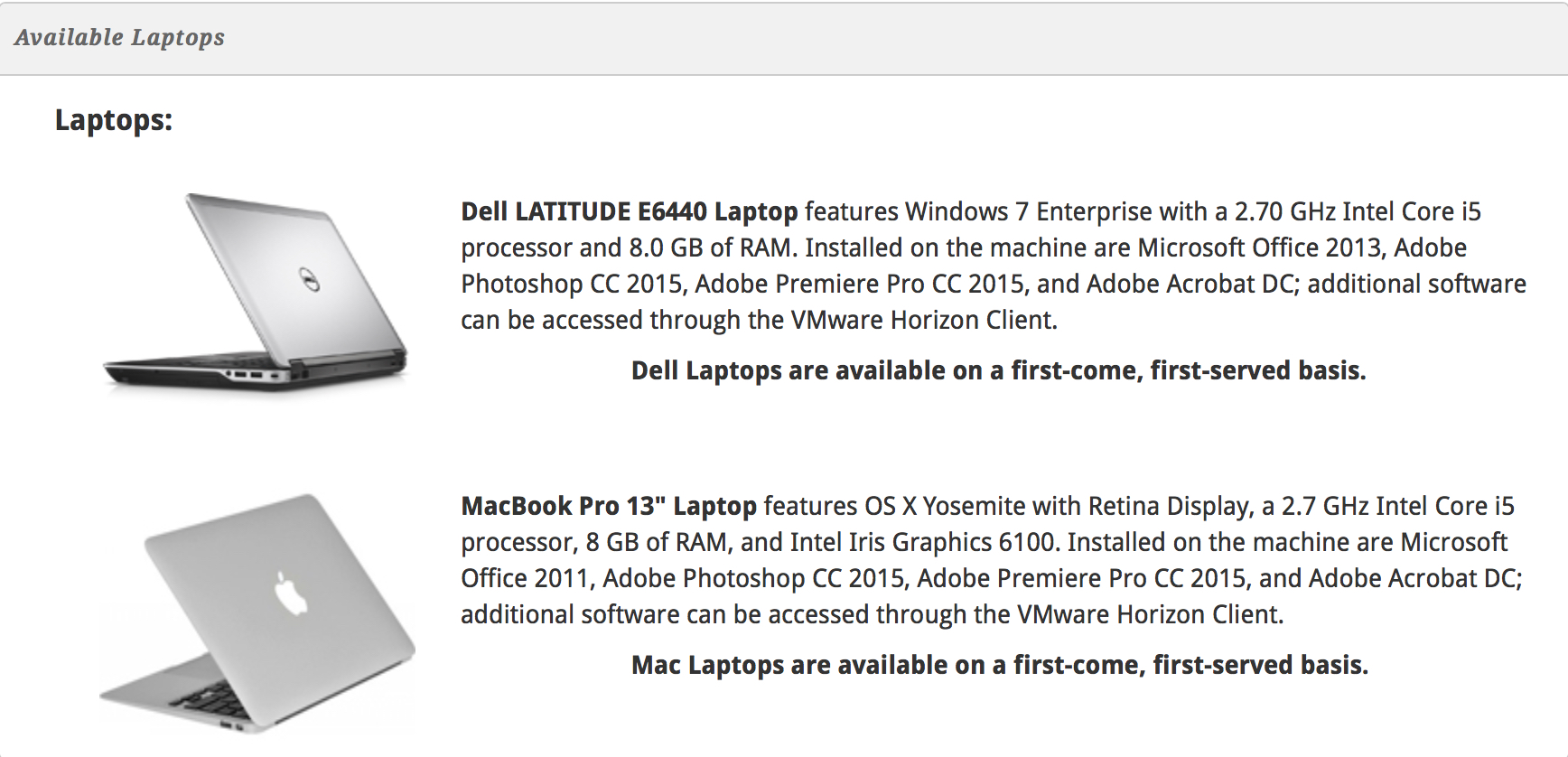Click "VMware Horizon Client" in MacBook description
The image size is (1568, 757).
1148,614
